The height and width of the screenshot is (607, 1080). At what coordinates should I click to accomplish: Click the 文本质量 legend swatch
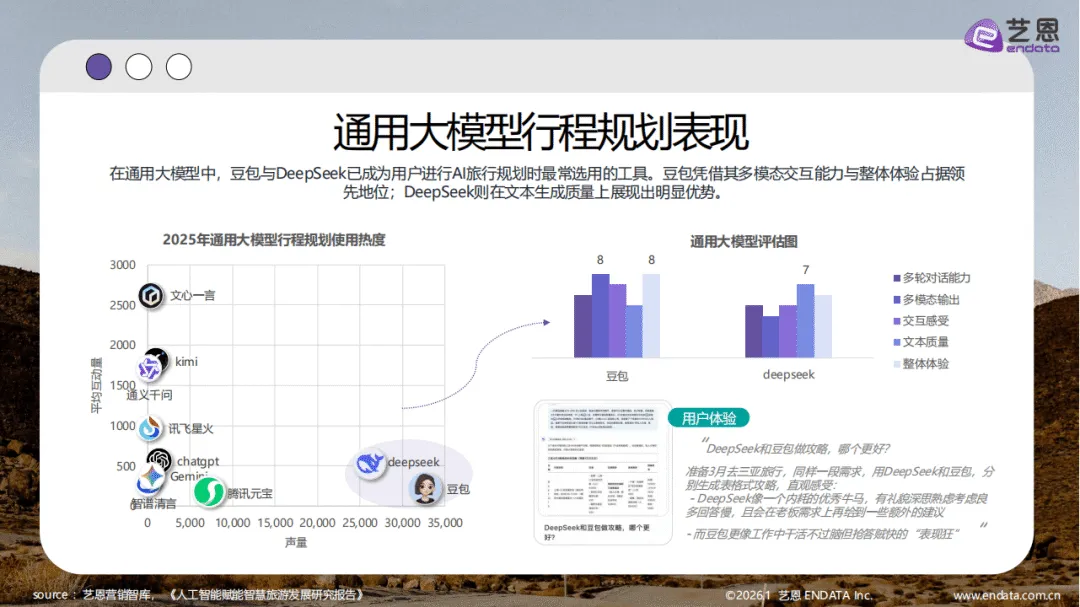[897, 342]
